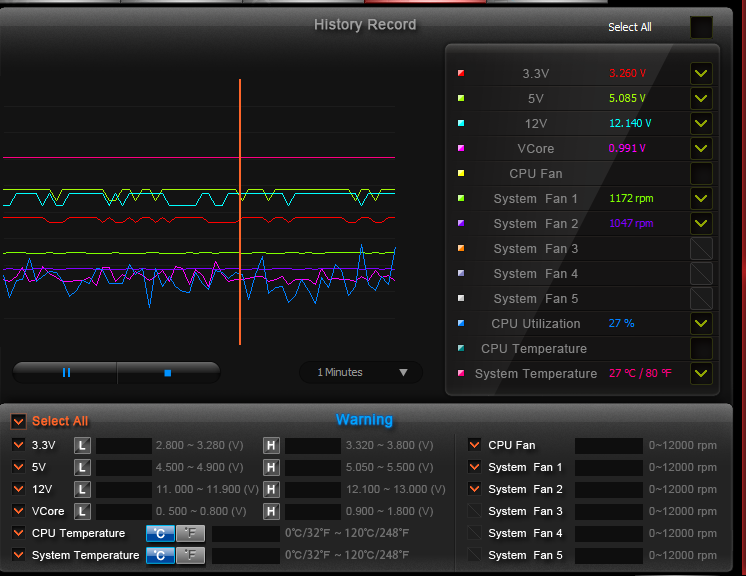This screenshot has height=576, width=746.
Task: Click the 12V low limit L icon
Action: point(82,489)
